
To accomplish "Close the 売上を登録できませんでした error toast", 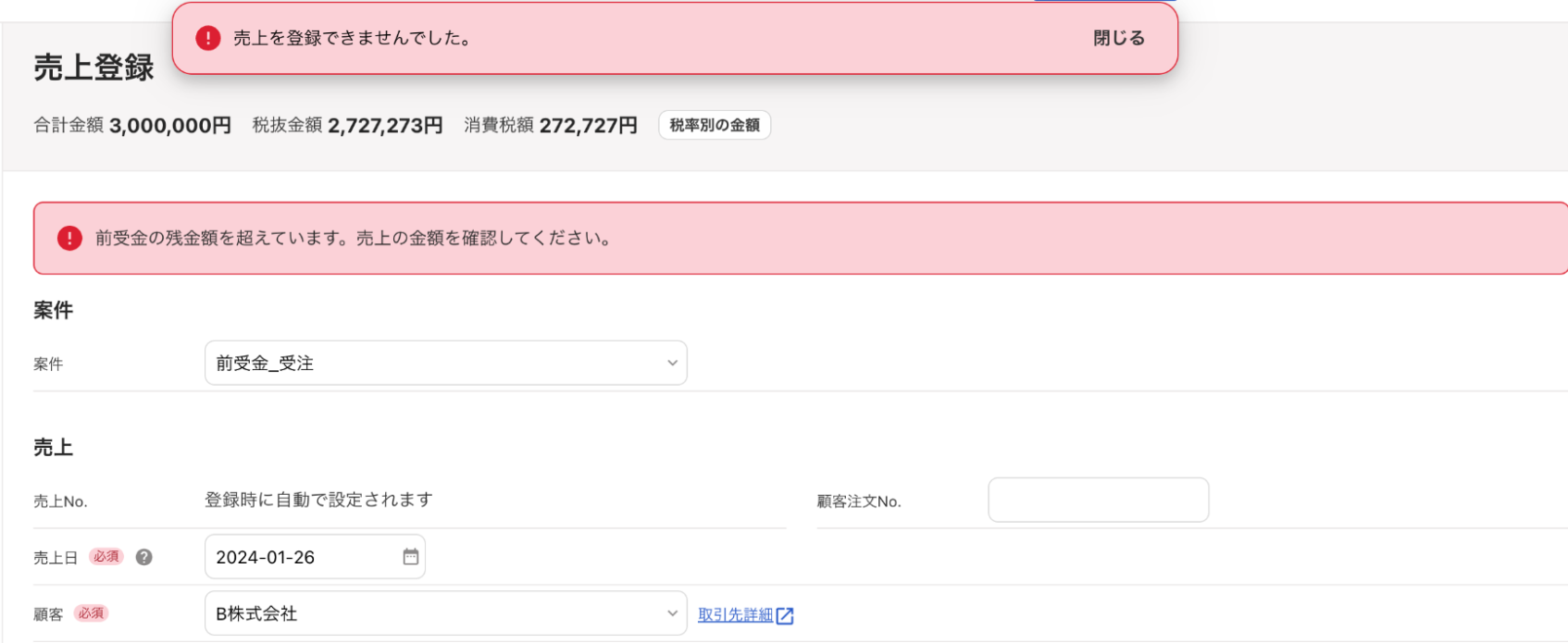I will tap(1118, 38).
